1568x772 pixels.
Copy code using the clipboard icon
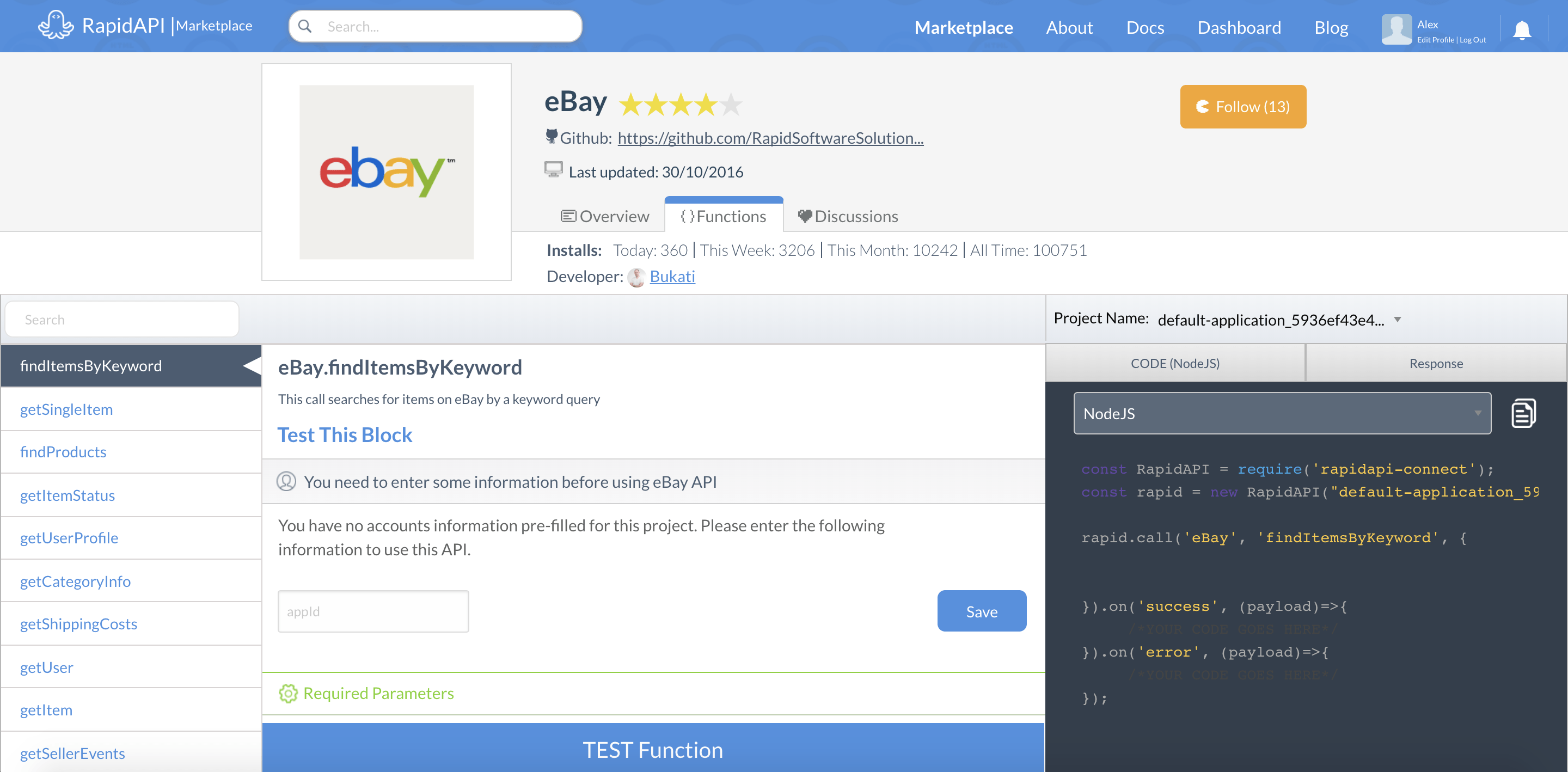click(1523, 413)
